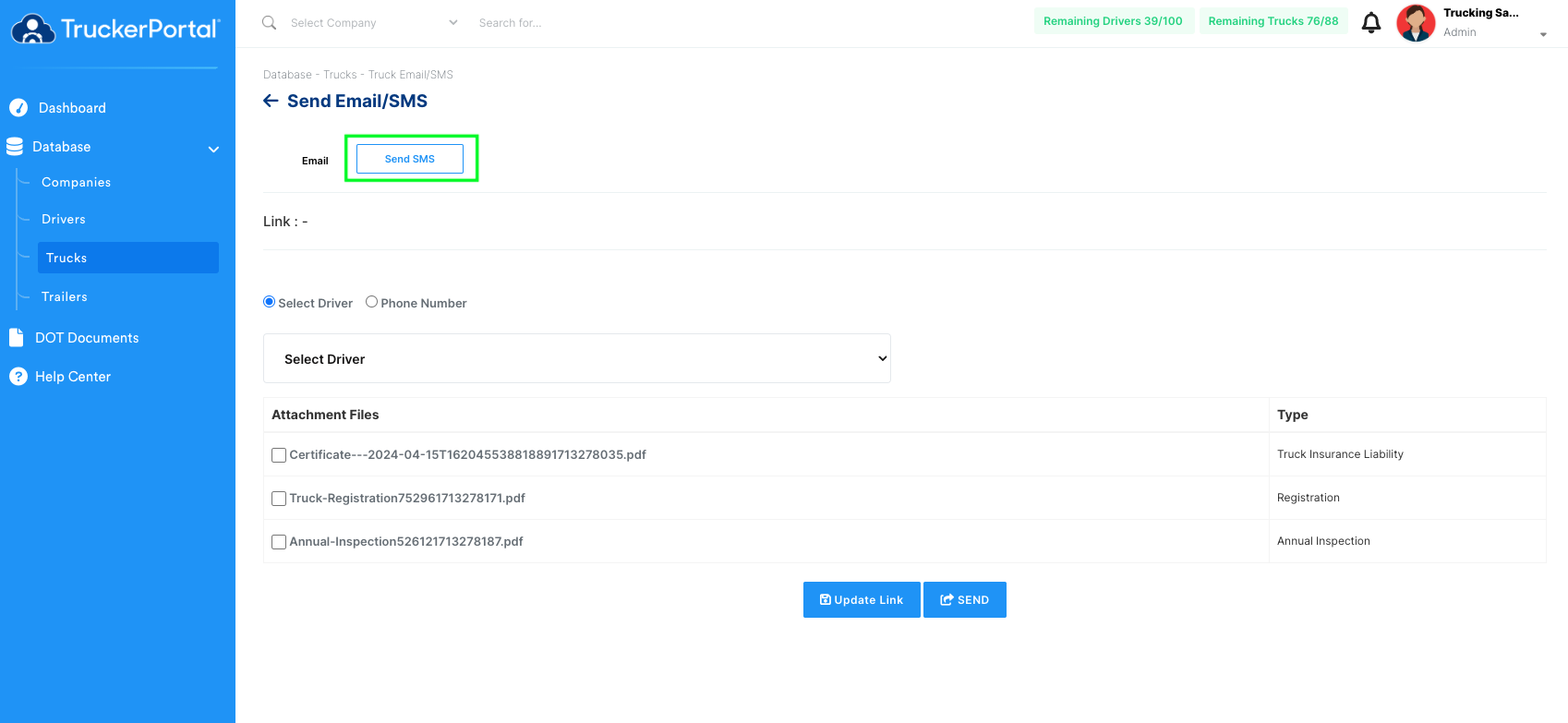This screenshot has width=1568, height=723.
Task: Open Trailers under Database
Action: point(65,297)
